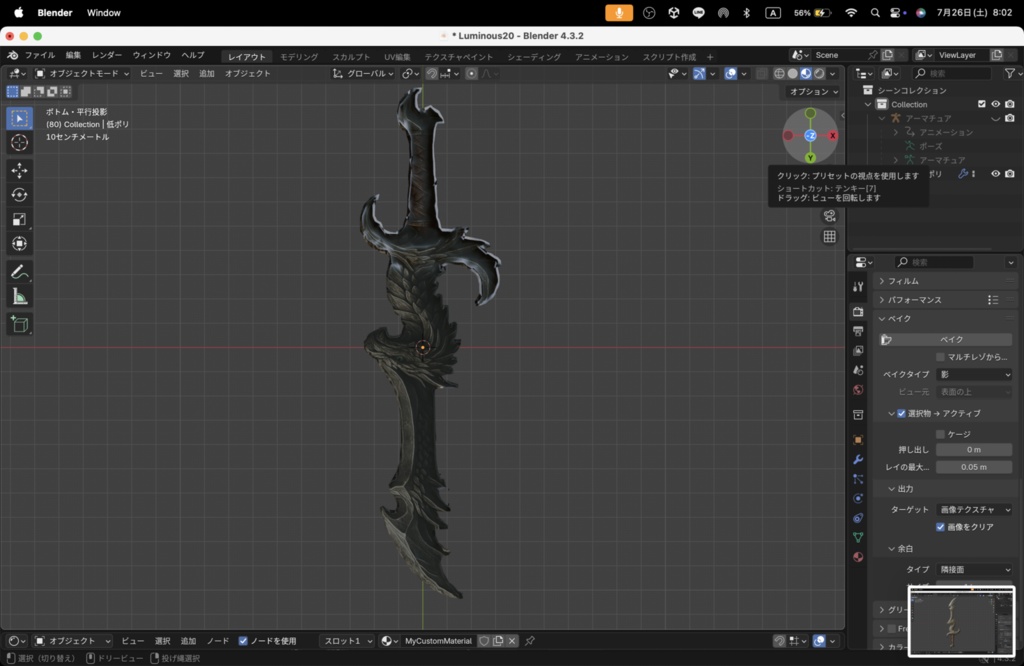This screenshot has height=666, width=1024.
Task: Select the Measure tool
Action: [x=20, y=296]
